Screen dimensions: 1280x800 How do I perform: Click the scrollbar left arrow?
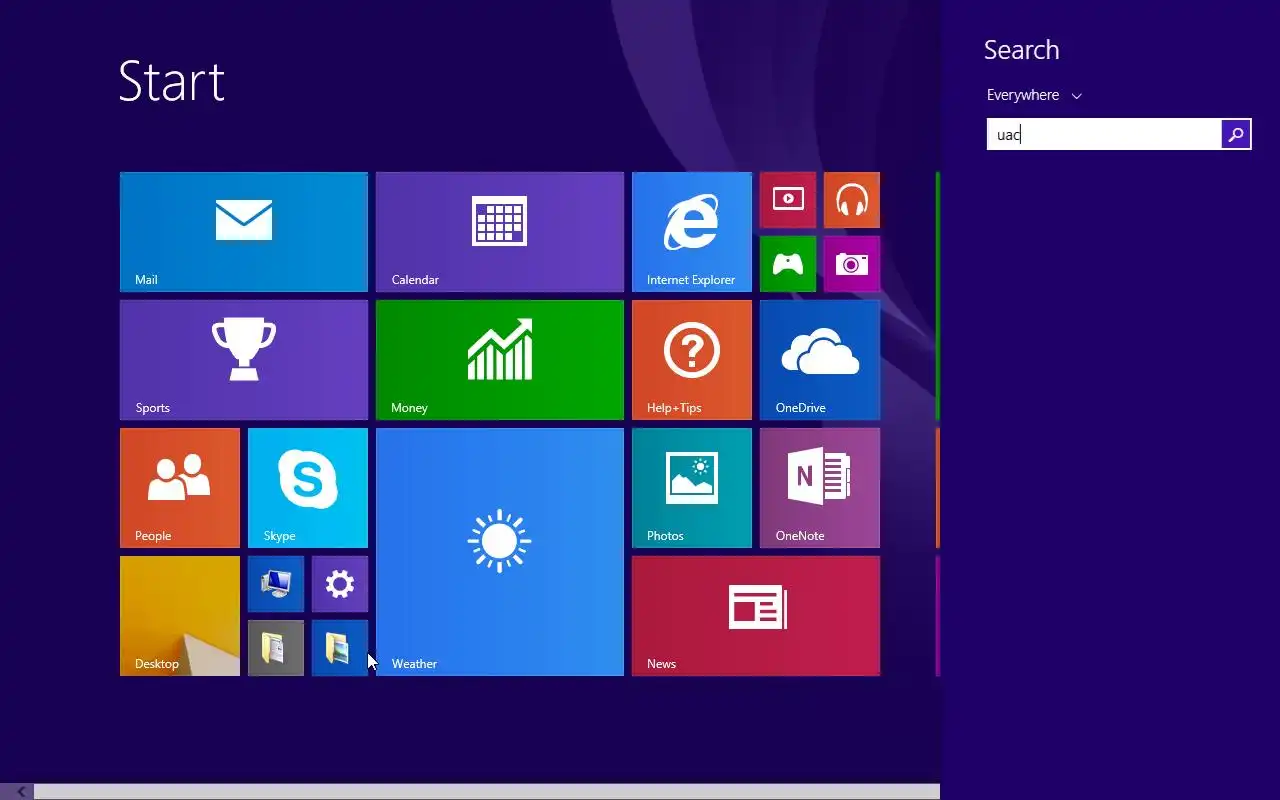coord(20,792)
